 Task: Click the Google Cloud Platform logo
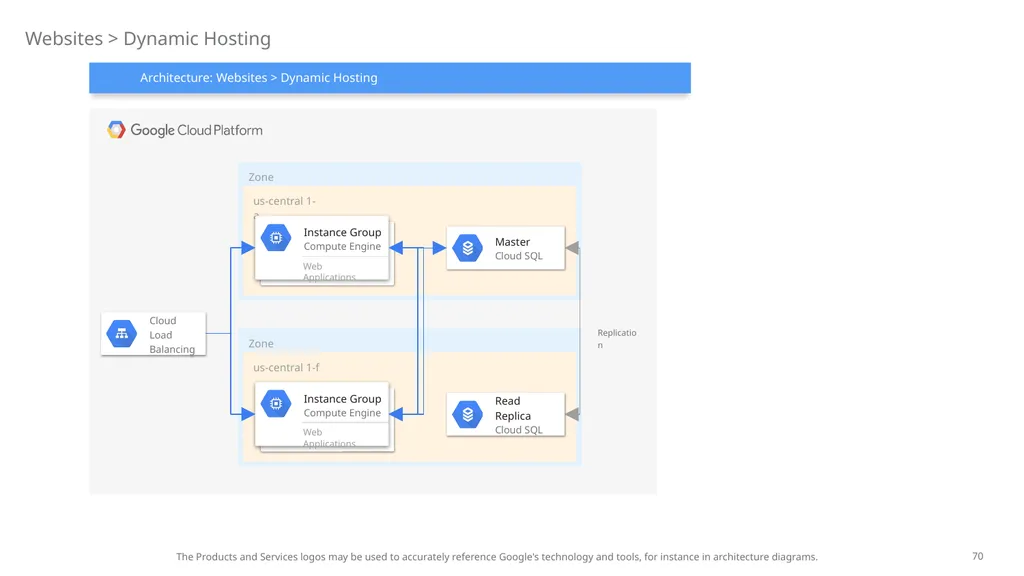pos(185,130)
